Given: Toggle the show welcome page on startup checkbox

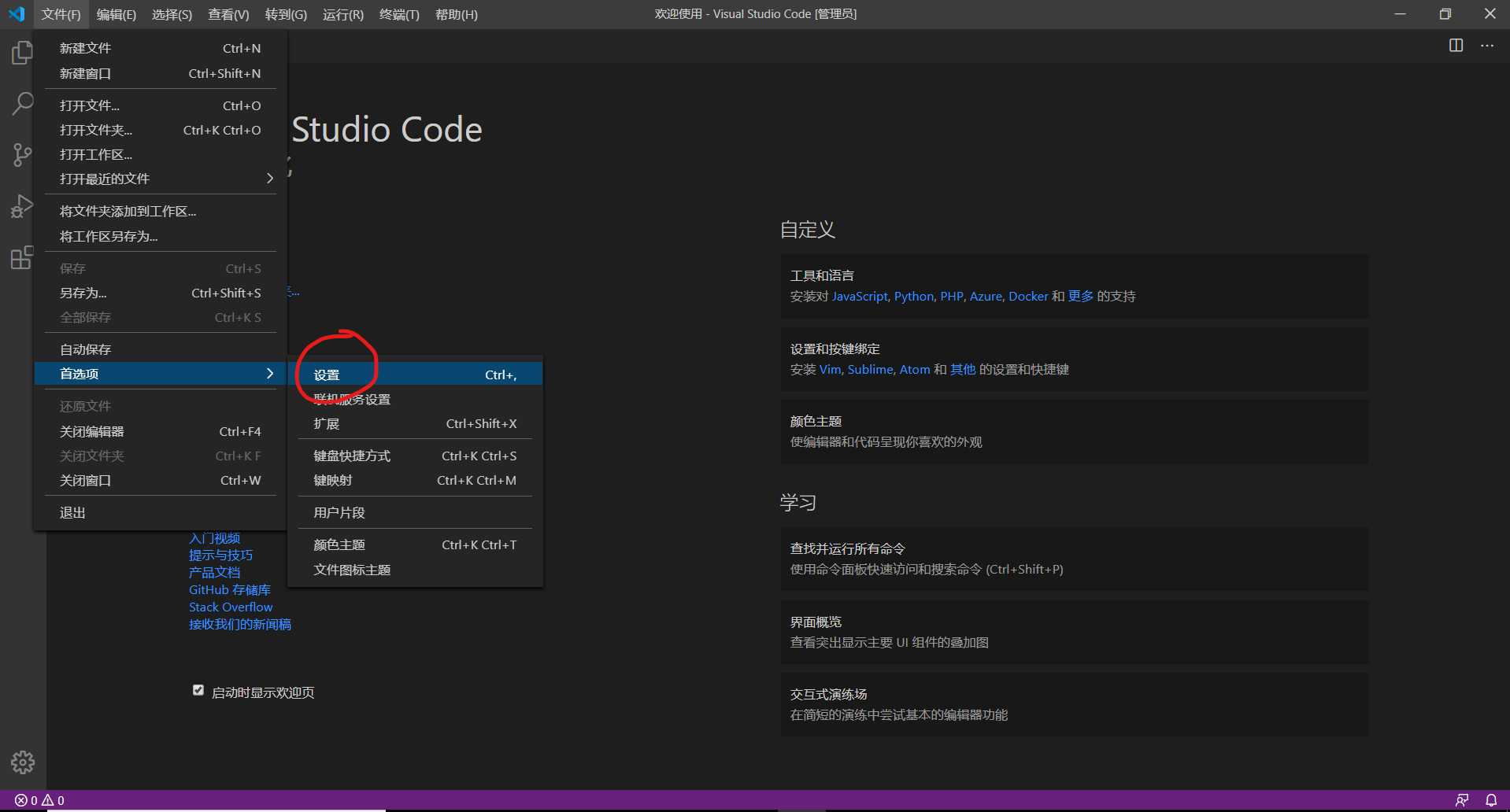Looking at the screenshot, I should [198, 690].
